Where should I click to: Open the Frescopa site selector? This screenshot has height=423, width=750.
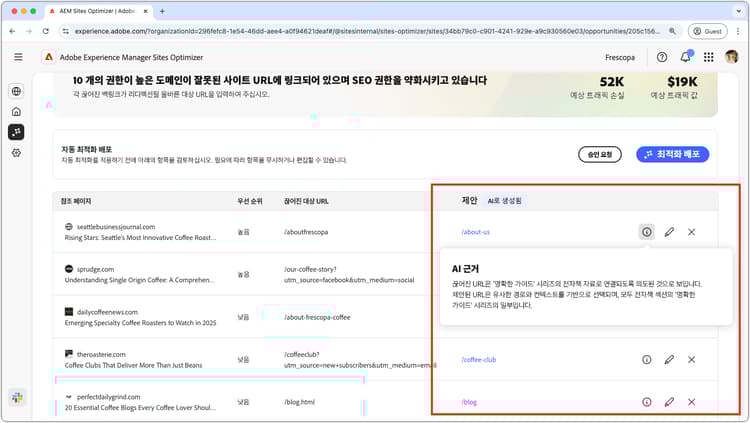[620, 57]
